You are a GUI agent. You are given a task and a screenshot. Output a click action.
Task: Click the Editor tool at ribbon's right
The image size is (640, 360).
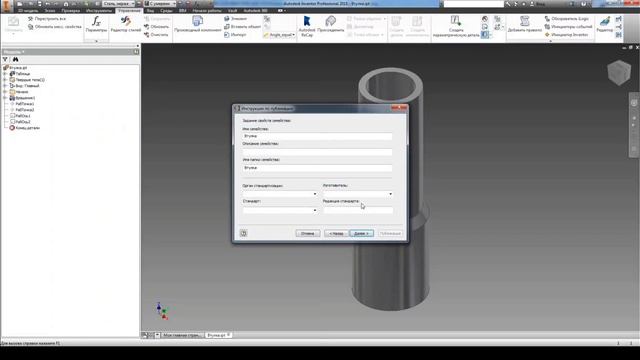click(604, 24)
